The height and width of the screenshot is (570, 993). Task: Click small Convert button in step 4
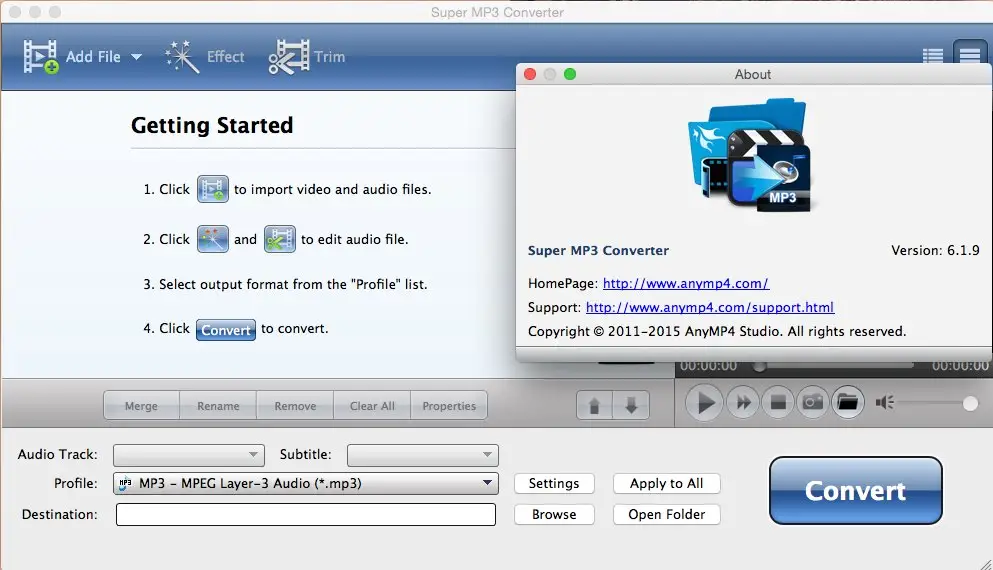click(x=225, y=330)
